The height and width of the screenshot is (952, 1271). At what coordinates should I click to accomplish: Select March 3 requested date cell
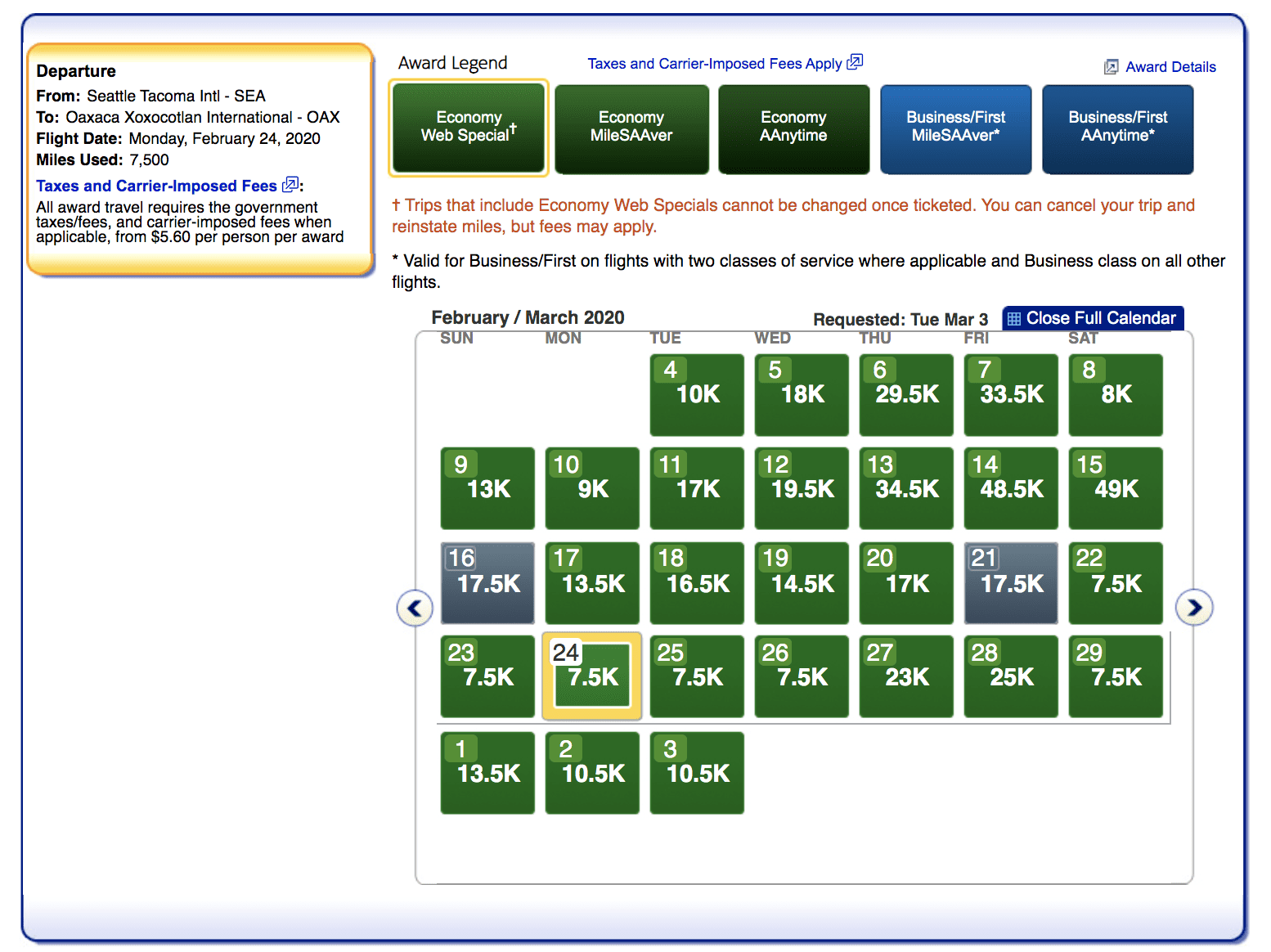(697, 773)
